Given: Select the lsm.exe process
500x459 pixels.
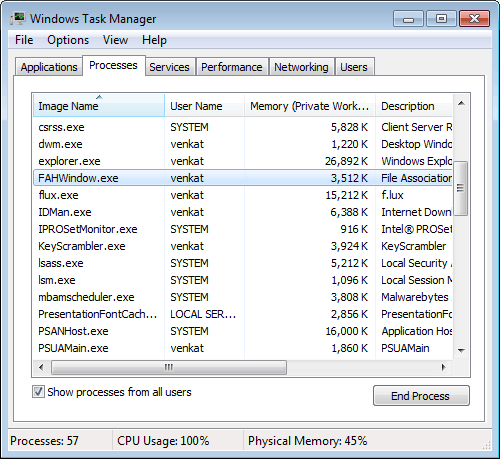Looking at the screenshot, I should click(x=243, y=280).
